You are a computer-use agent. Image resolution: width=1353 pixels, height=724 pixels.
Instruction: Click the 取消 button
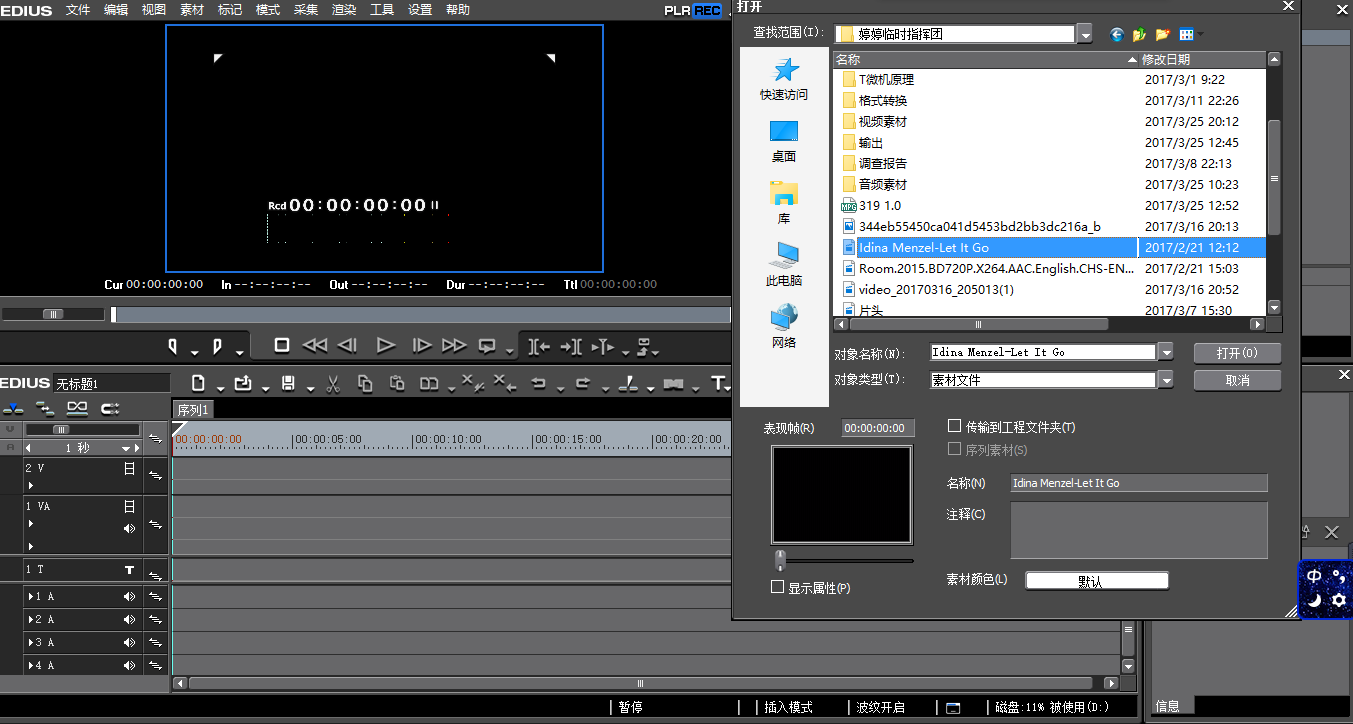click(x=1237, y=380)
